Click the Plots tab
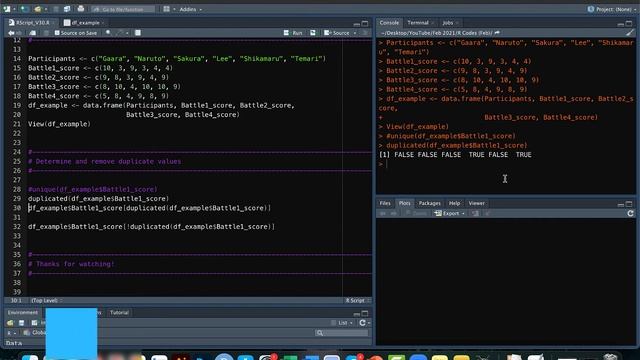 click(404, 203)
